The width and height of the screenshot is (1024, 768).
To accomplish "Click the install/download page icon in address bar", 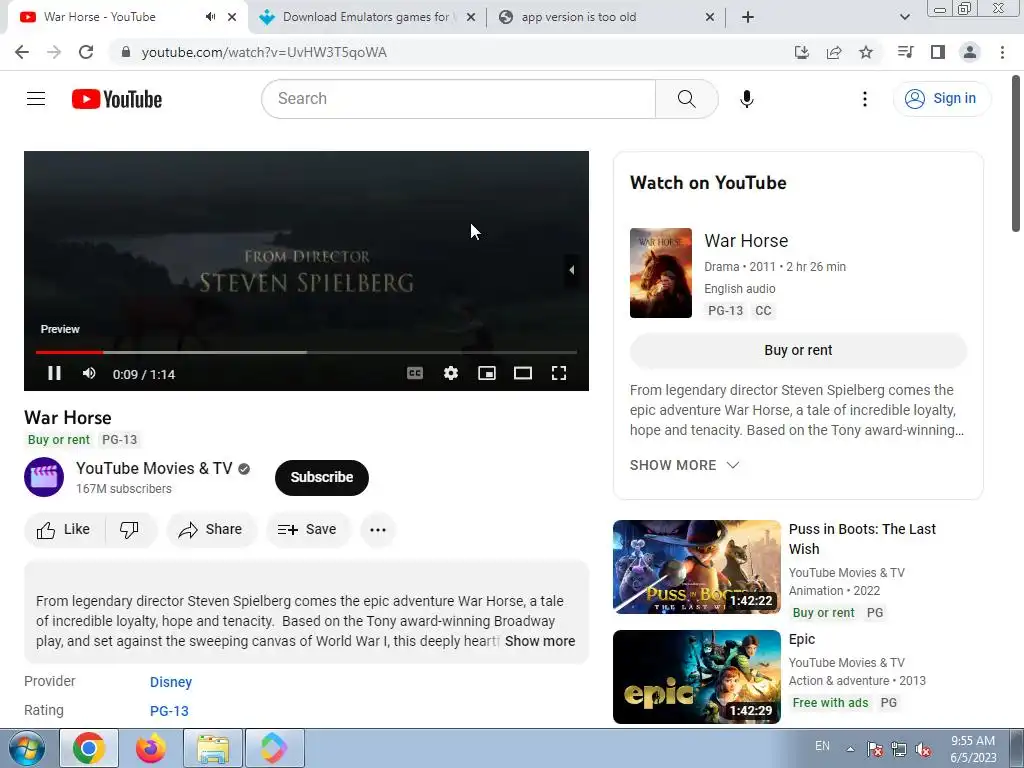I will 801,52.
